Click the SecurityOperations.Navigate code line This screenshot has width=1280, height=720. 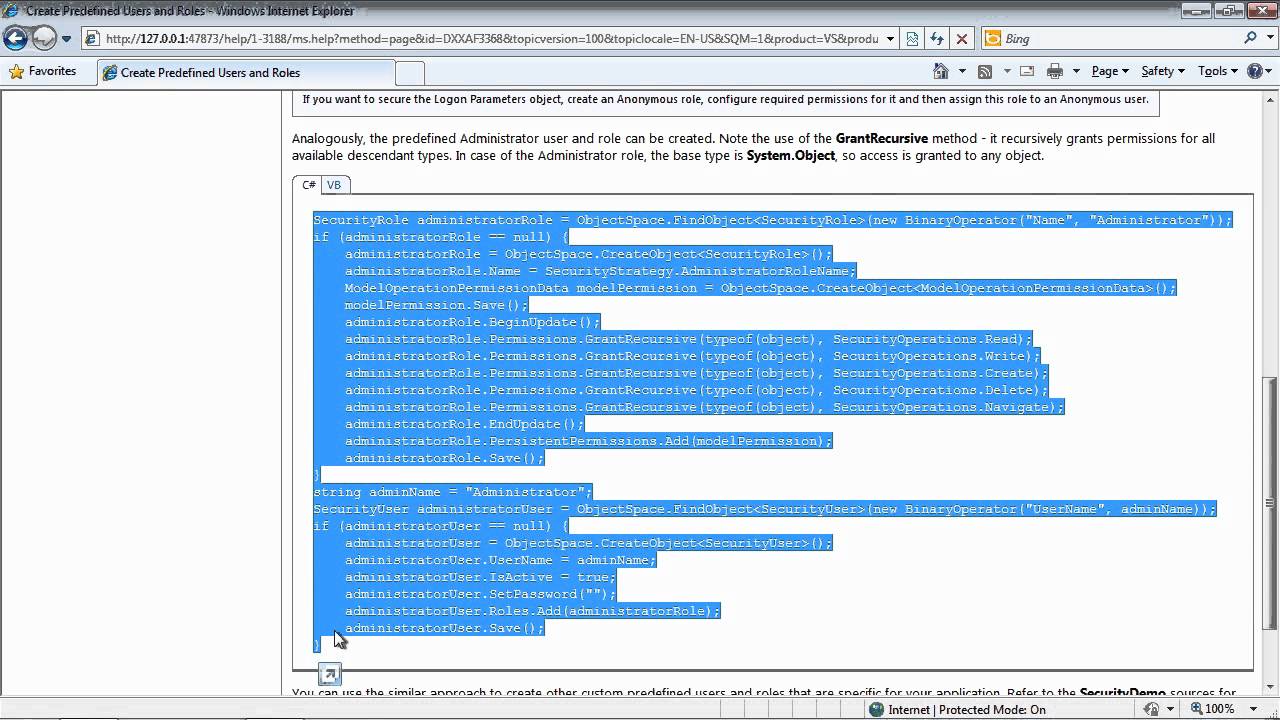click(x=704, y=407)
